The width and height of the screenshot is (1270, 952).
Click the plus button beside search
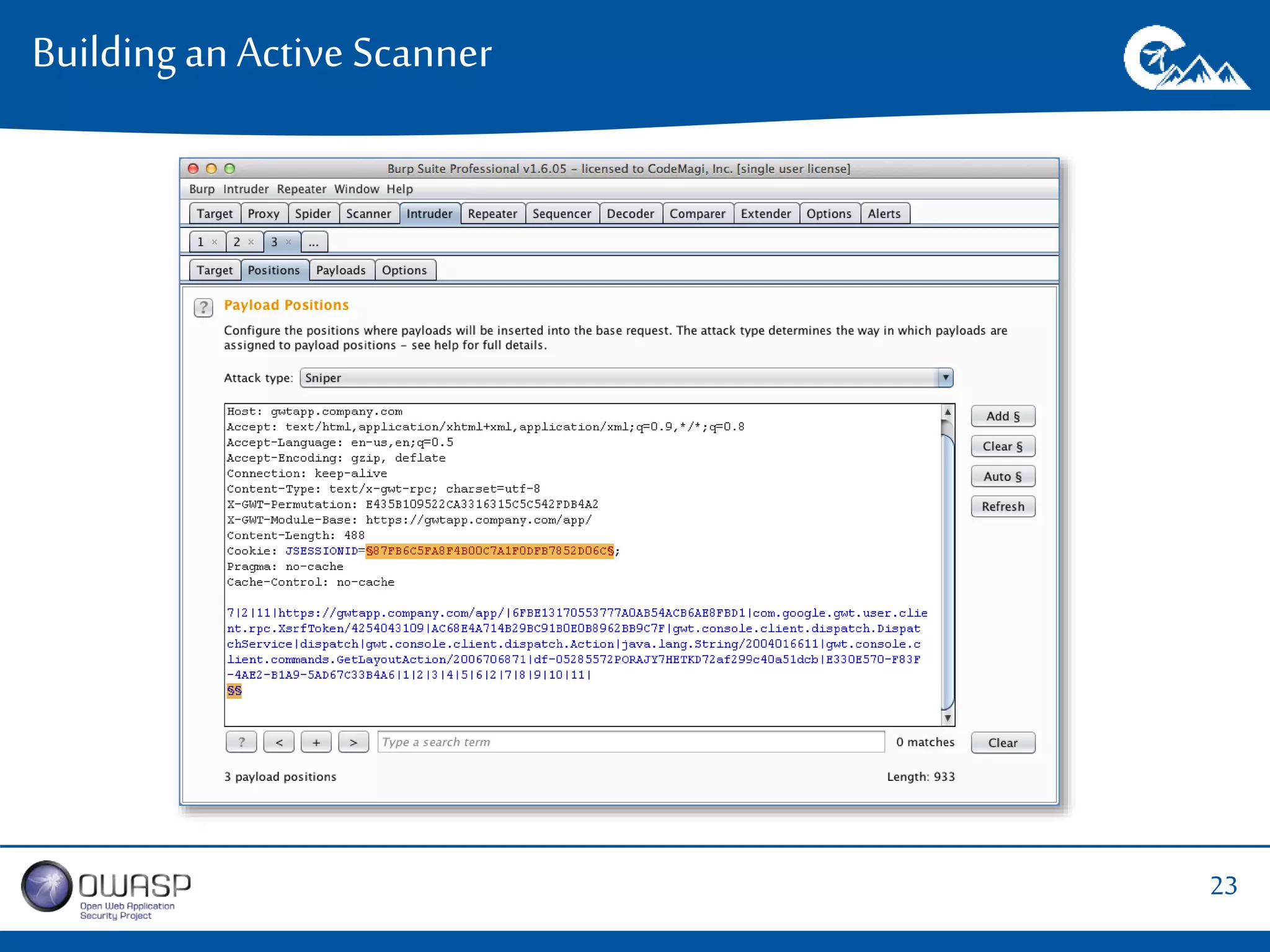coord(316,742)
